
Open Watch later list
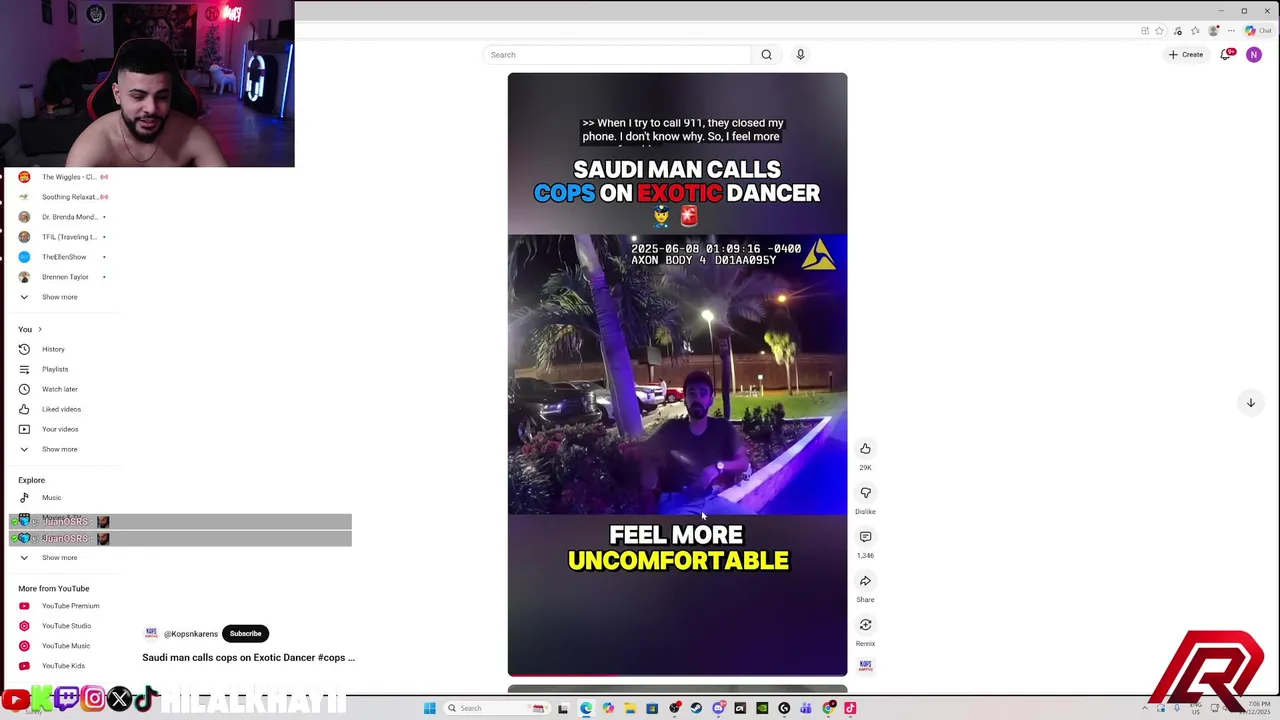point(59,389)
